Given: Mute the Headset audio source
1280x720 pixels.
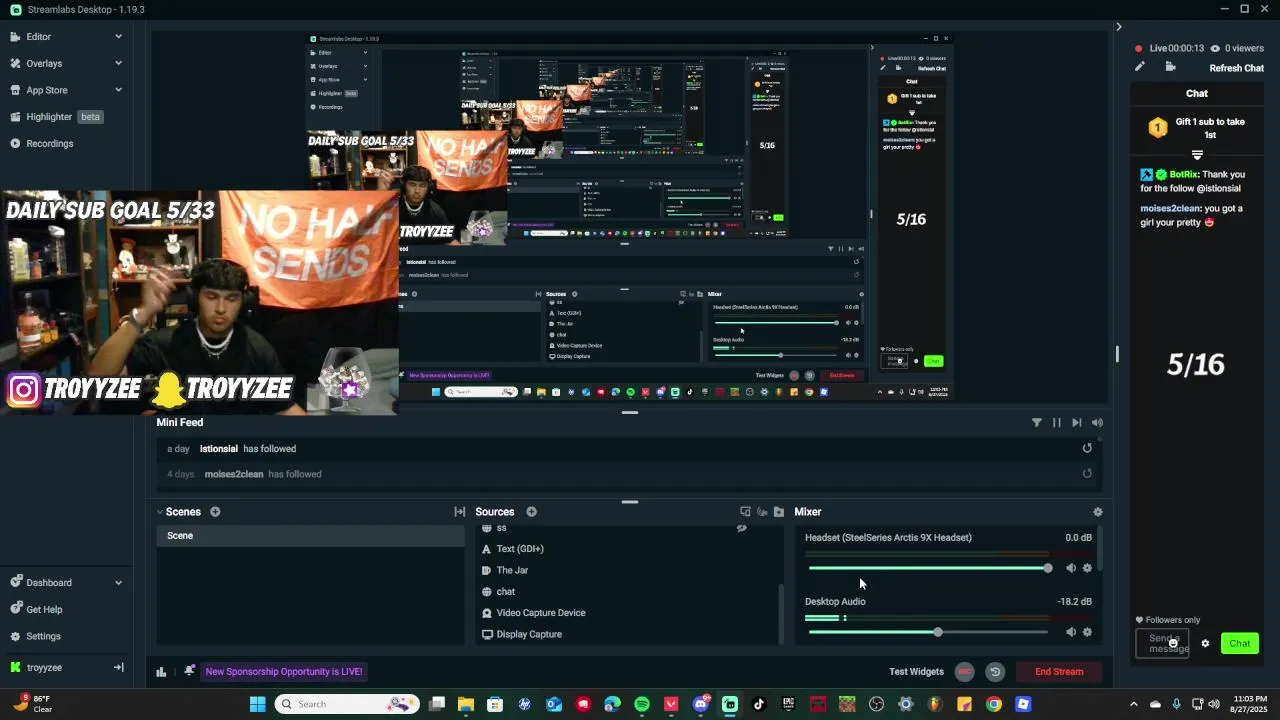Looking at the screenshot, I should point(1071,568).
